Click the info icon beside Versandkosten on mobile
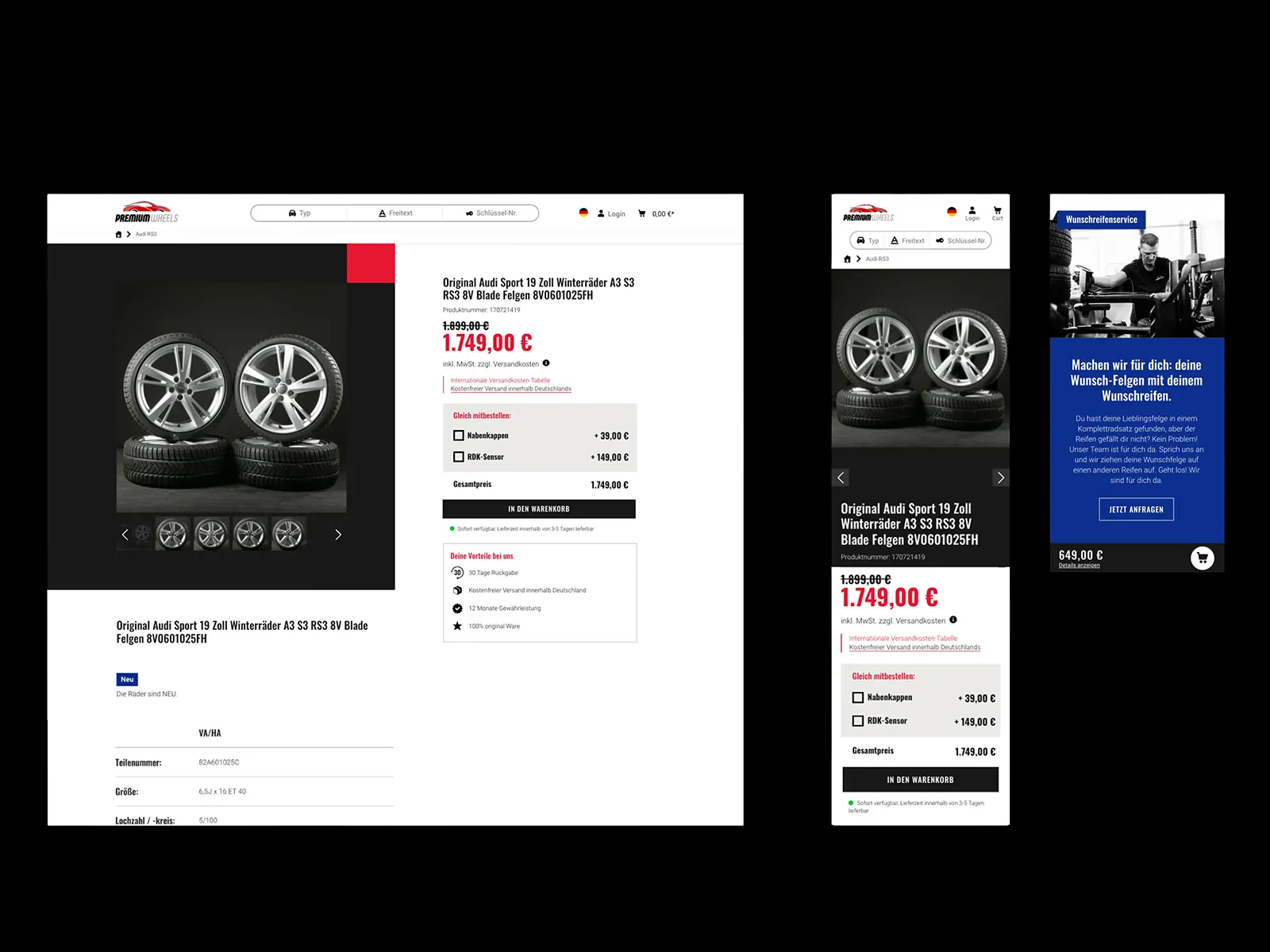Screen dimensions: 1270x952 (x=953, y=620)
